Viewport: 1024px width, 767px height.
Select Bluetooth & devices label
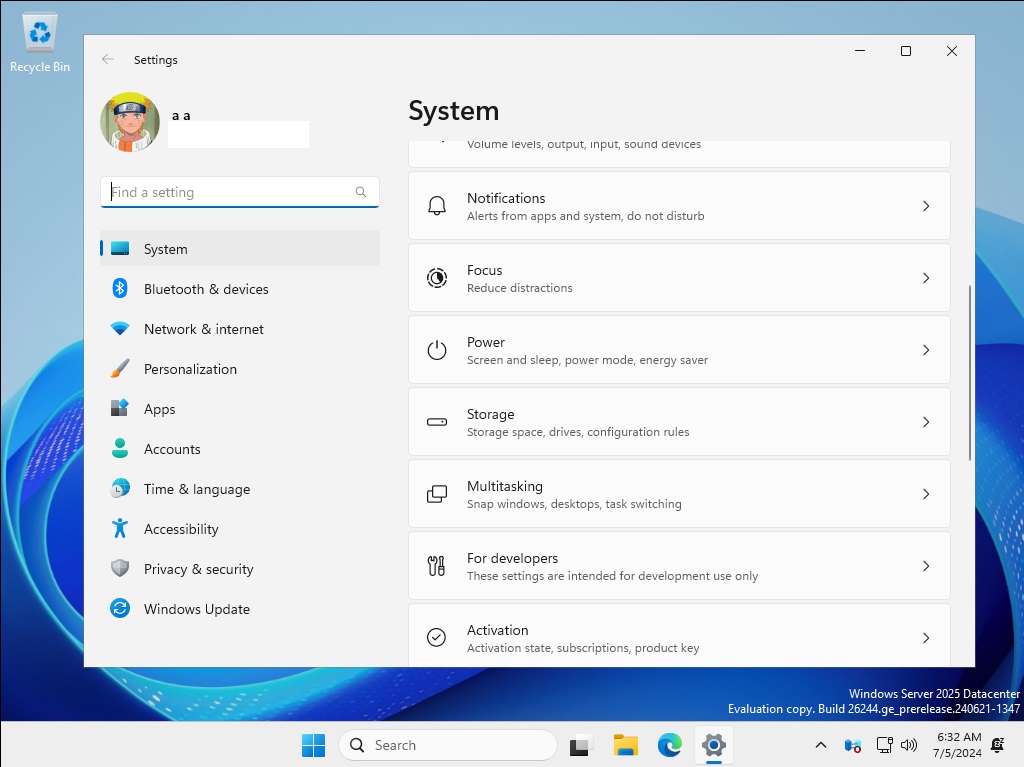coord(206,289)
